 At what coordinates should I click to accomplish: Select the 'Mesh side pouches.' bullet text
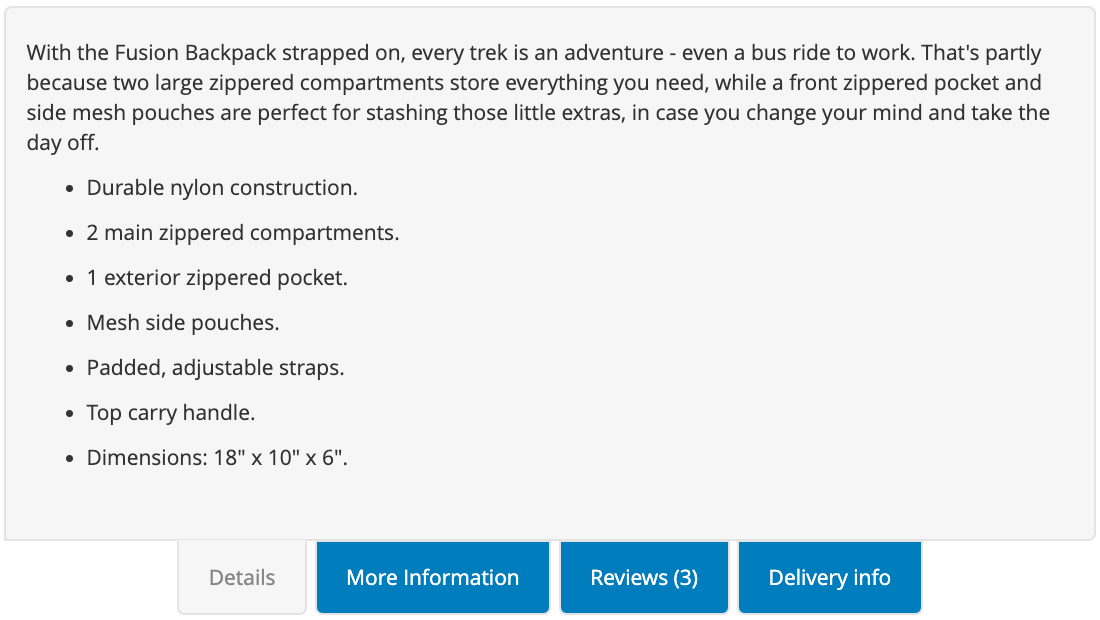click(182, 323)
